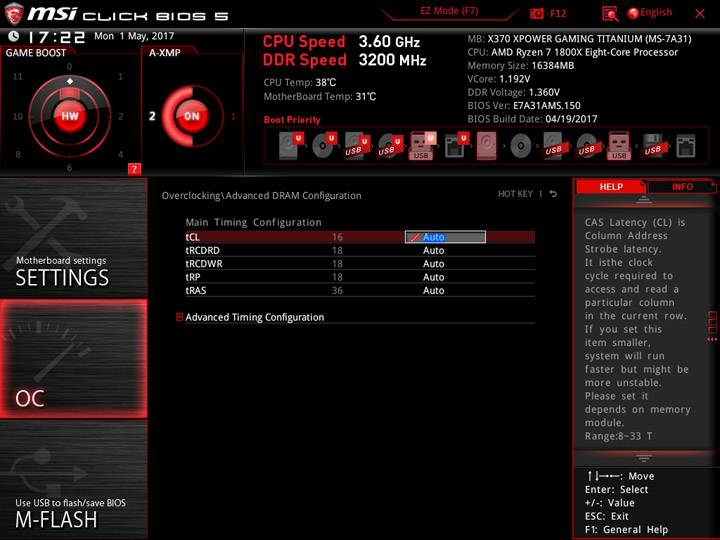Viewport: 720px width, 540px height.
Task: Select the first UEFI hard disk boot device
Action: point(291,146)
